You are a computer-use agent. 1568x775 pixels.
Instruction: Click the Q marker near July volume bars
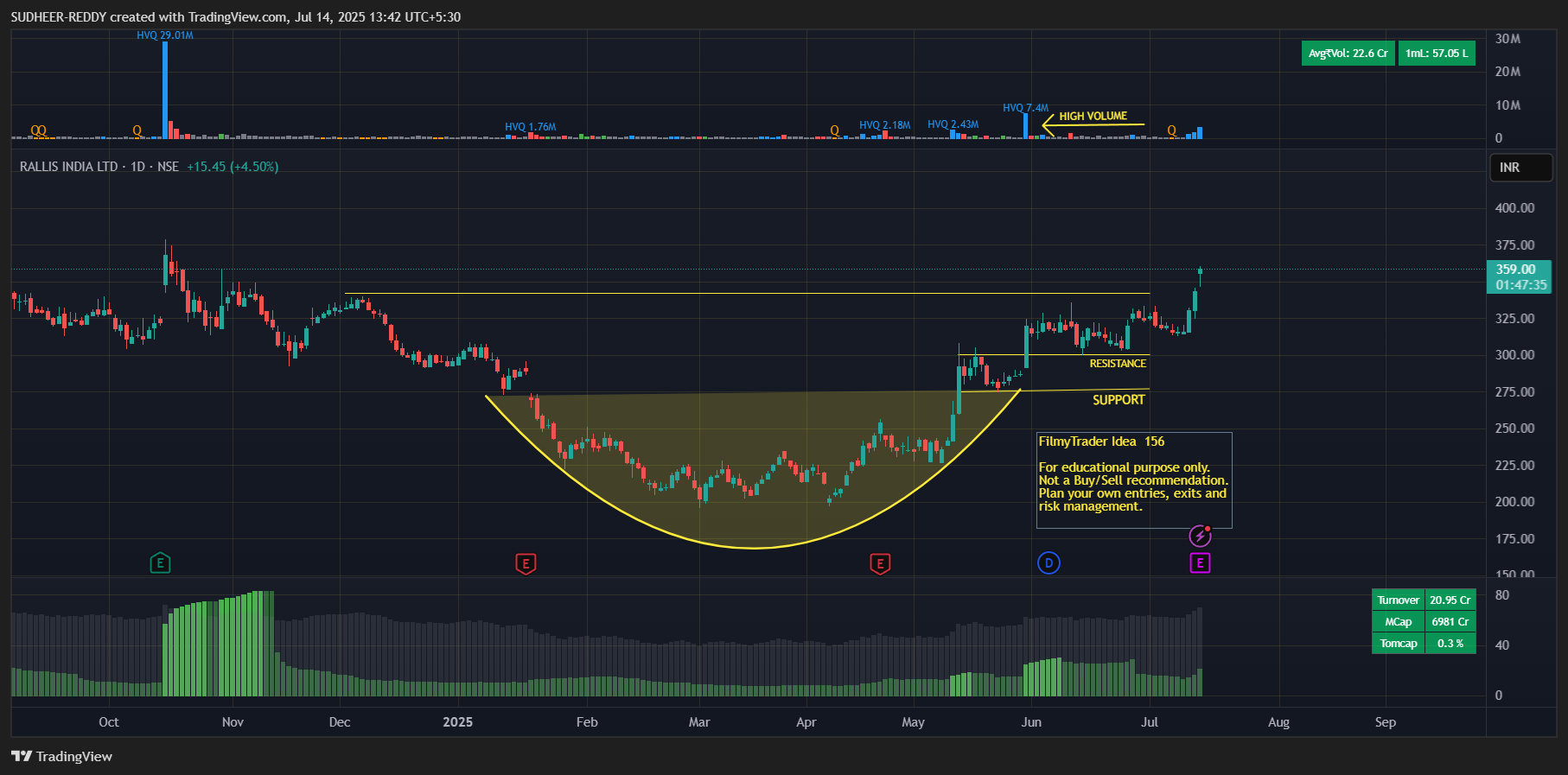coord(1171,130)
